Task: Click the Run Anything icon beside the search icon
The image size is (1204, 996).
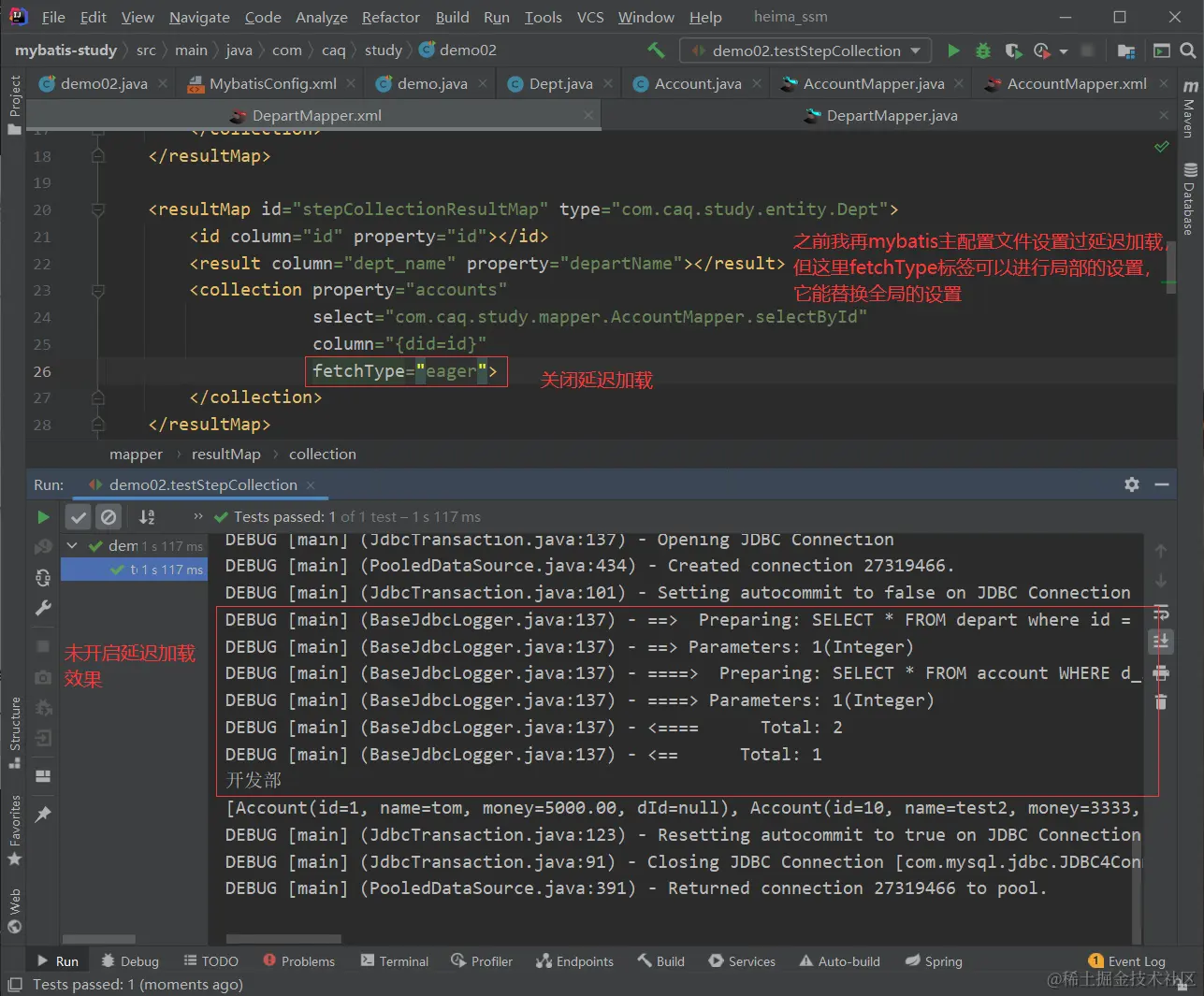Action: pos(1161,51)
